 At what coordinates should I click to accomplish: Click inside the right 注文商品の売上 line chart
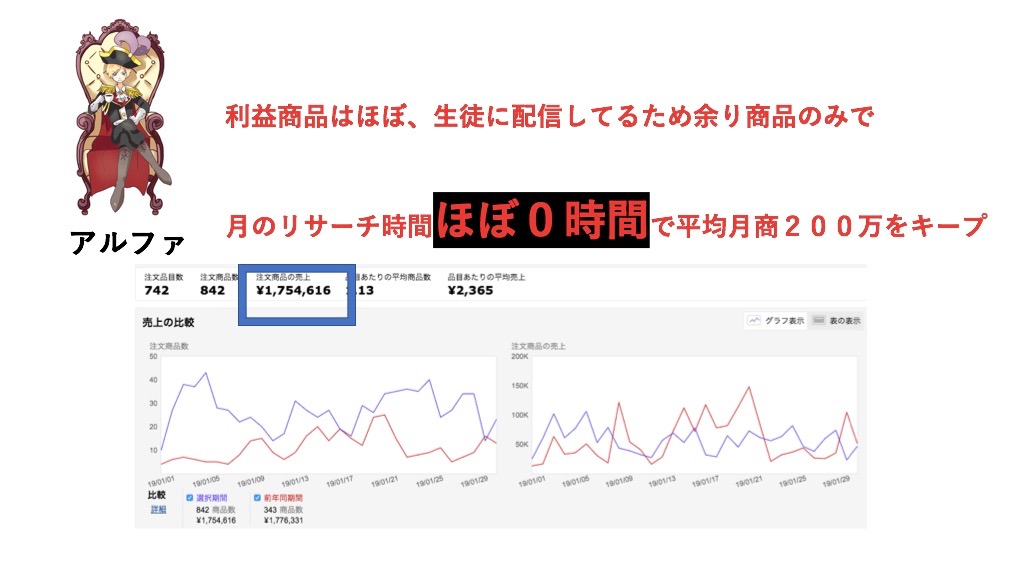coord(692,415)
